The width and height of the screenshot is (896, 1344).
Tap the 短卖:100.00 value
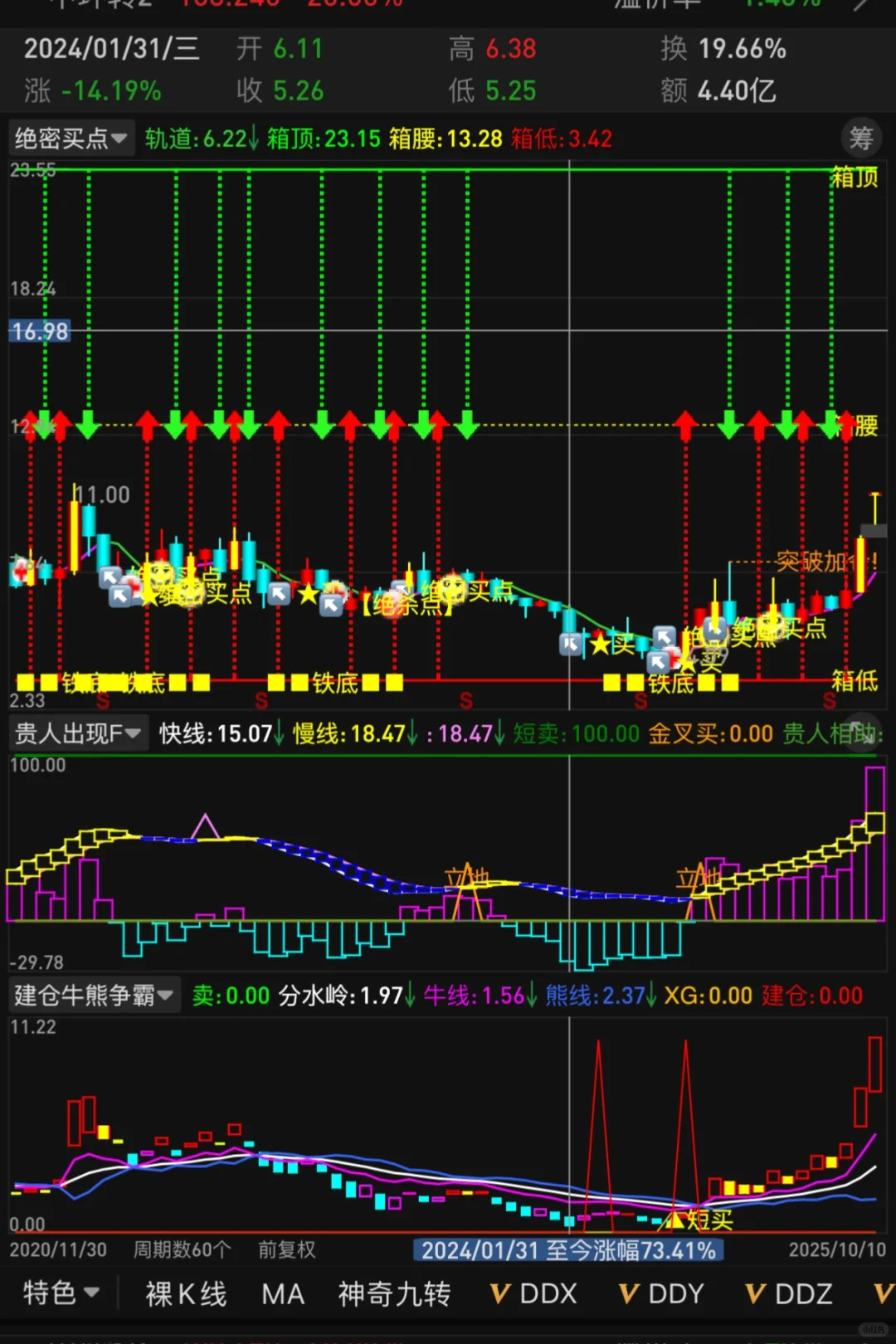click(x=577, y=733)
